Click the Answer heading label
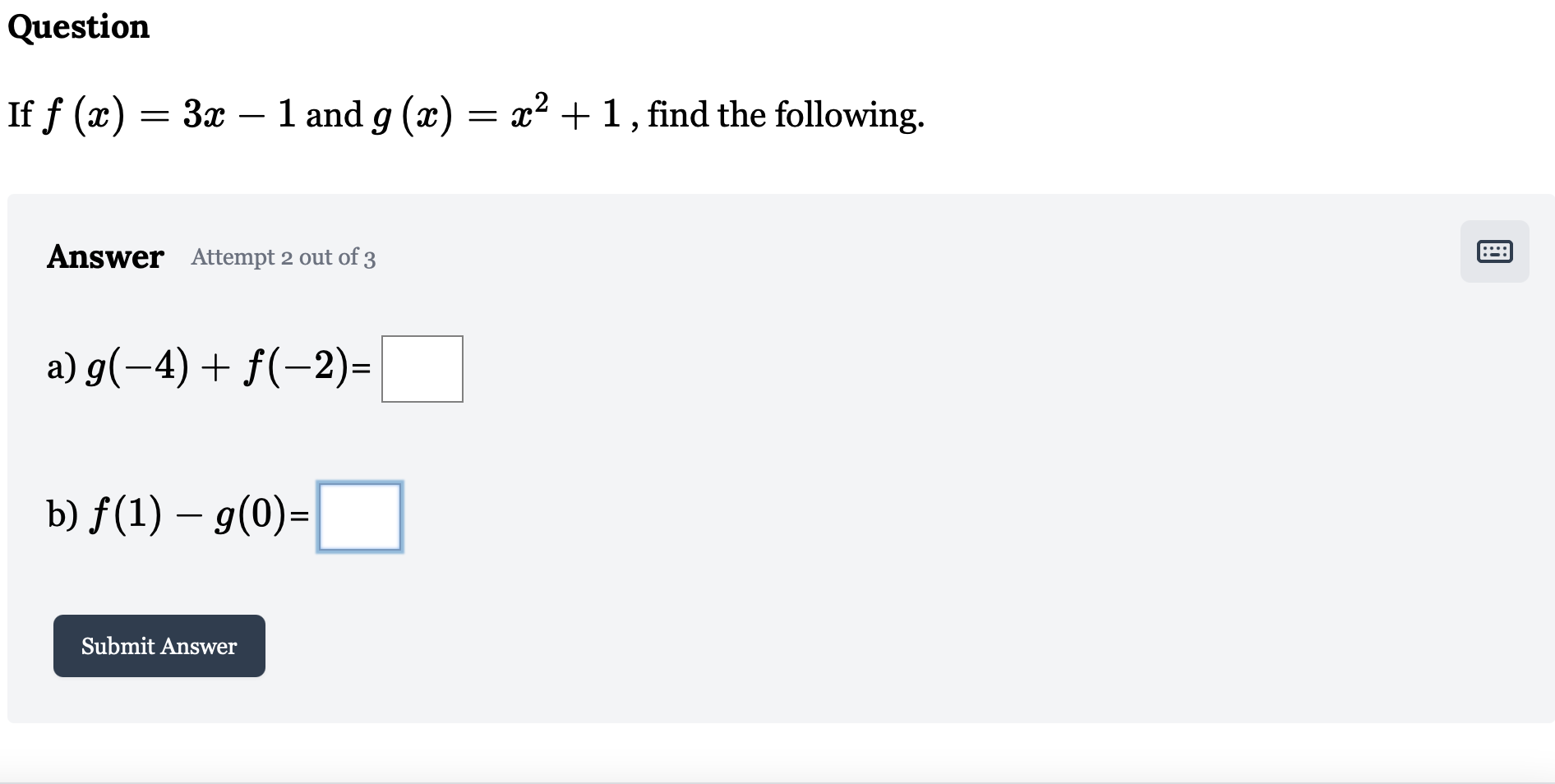The height and width of the screenshot is (784, 1555). click(105, 256)
